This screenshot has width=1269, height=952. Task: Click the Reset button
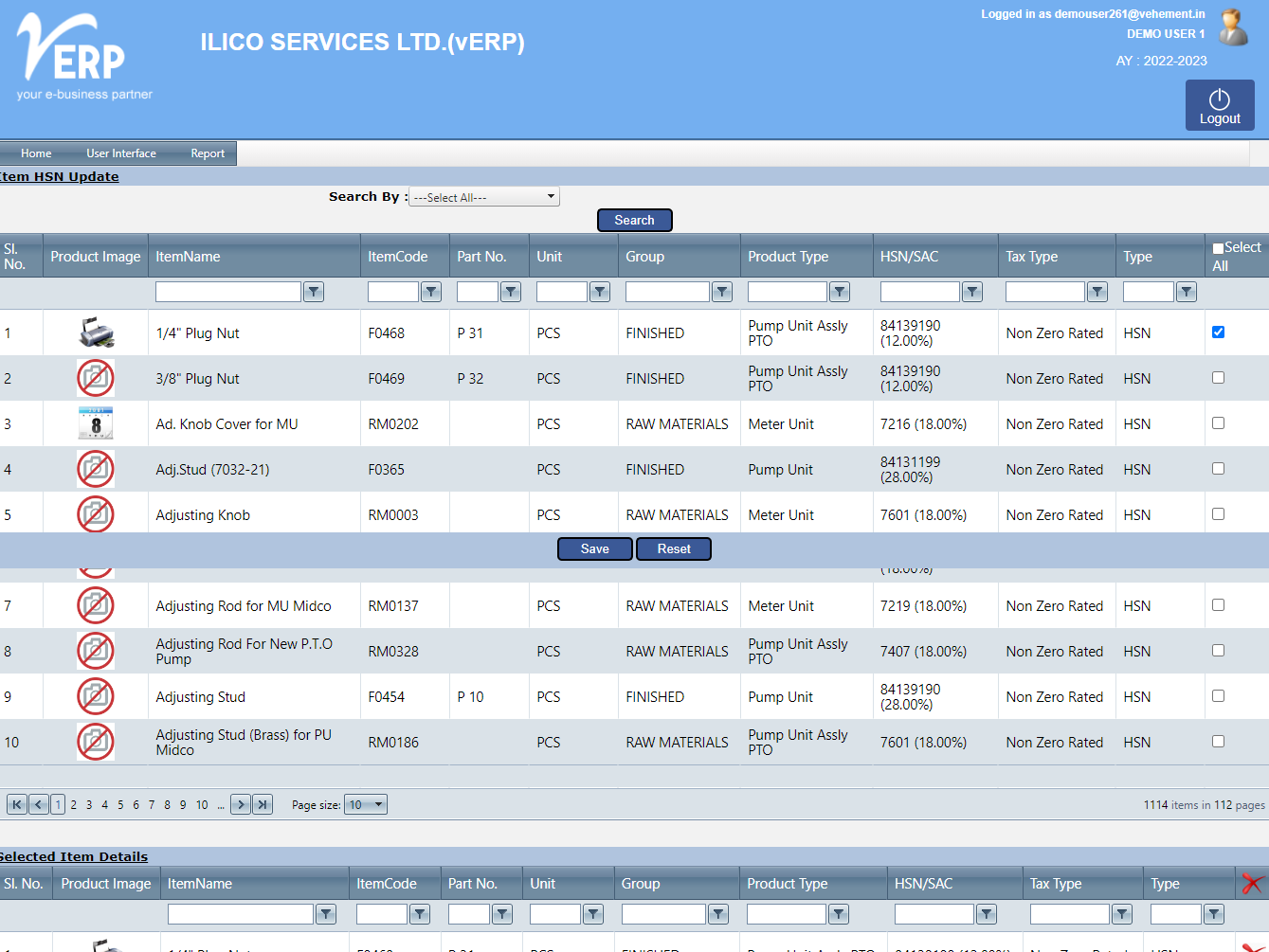coord(674,548)
